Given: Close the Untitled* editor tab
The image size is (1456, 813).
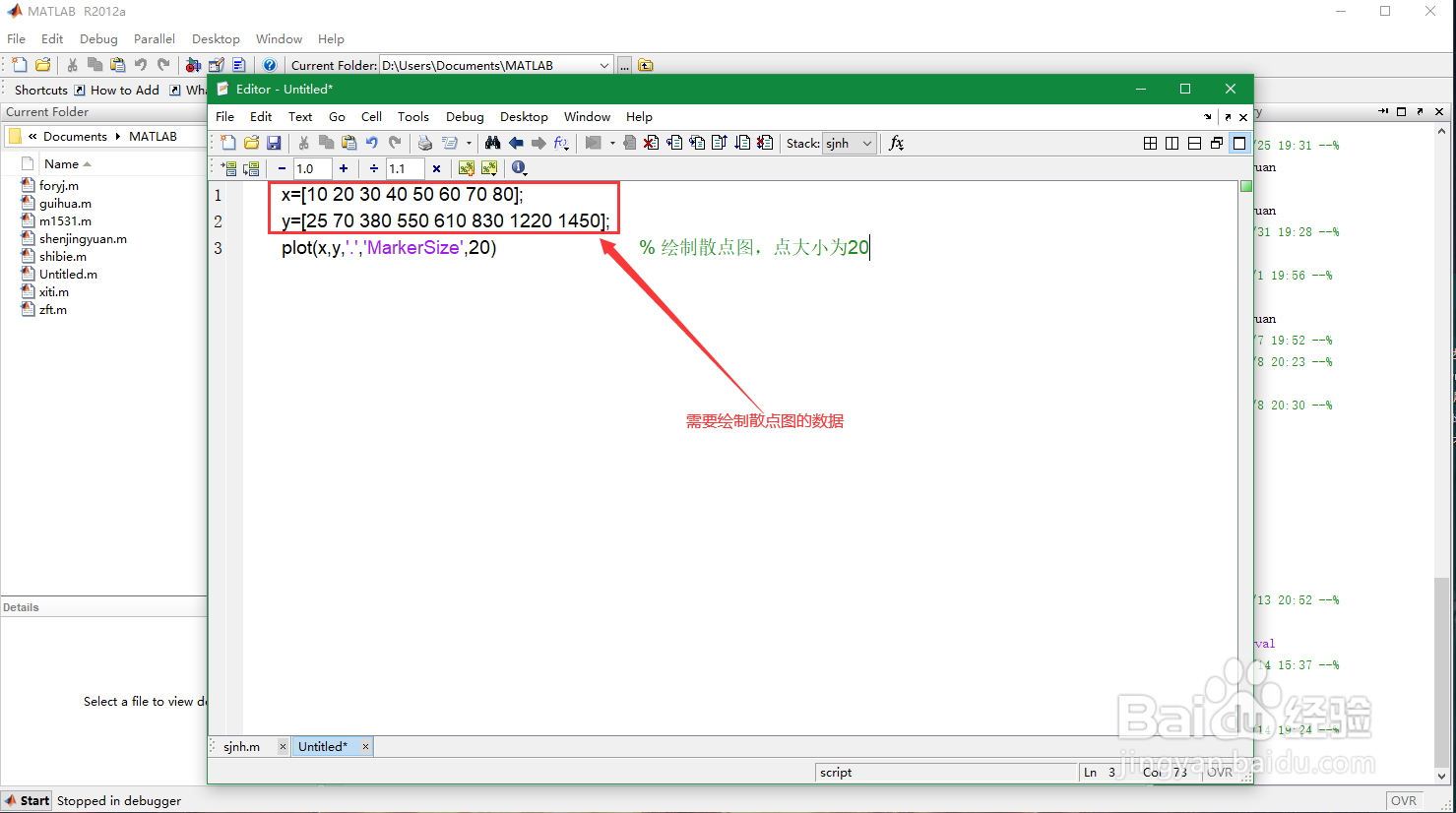Looking at the screenshot, I should [x=365, y=746].
